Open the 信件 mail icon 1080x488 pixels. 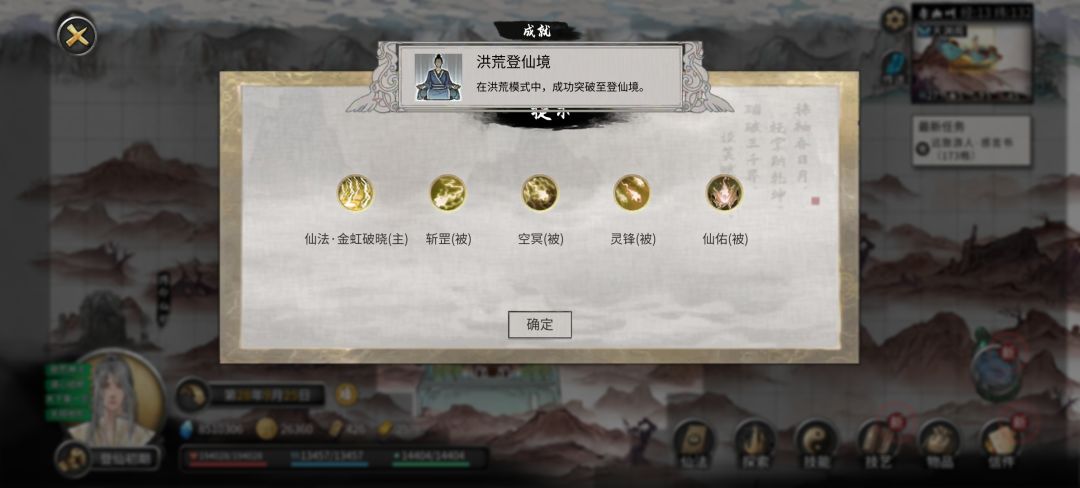1001,445
